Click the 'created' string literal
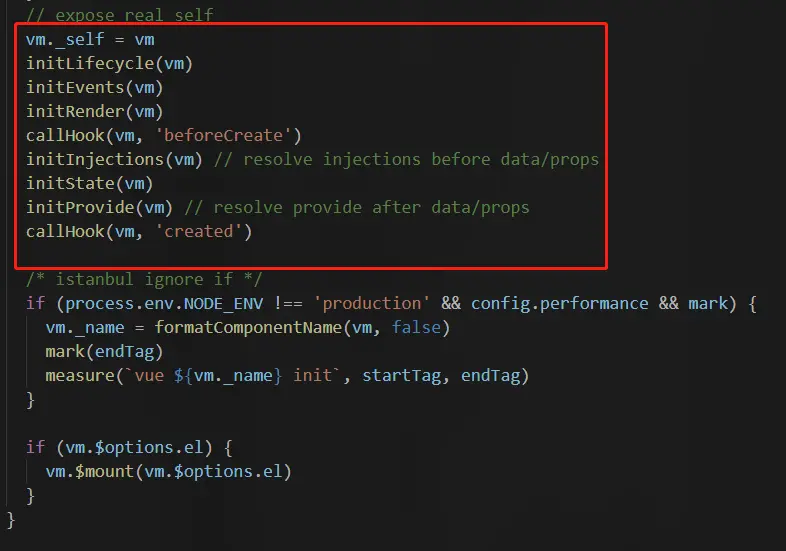 point(199,232)
